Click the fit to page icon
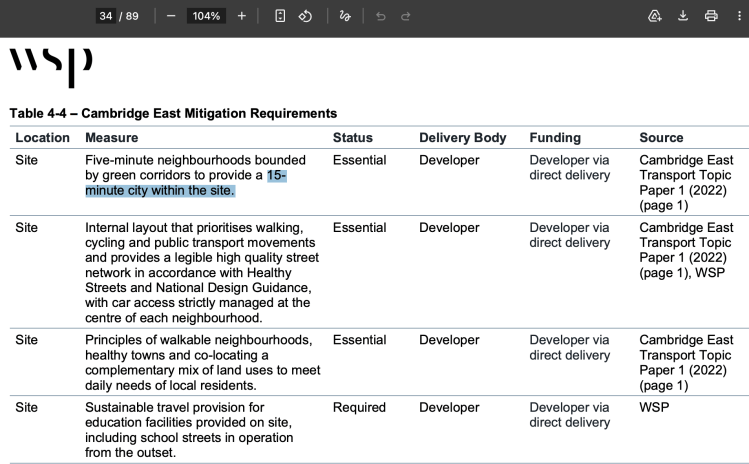This screenshot has width=749, height=464. tap(280, 16)
